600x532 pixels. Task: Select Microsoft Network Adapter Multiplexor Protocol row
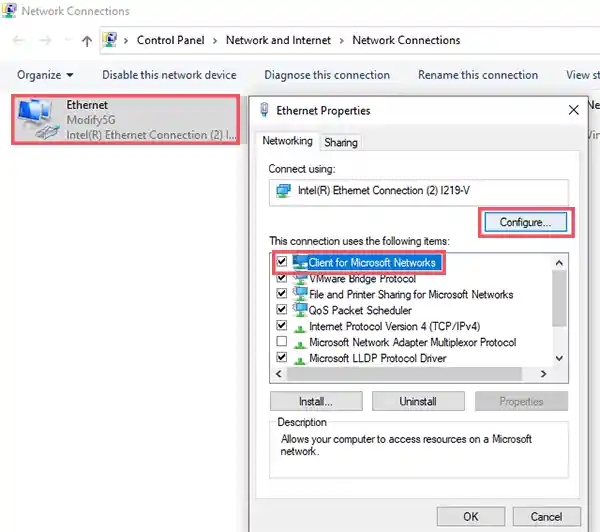click(412, 342)
